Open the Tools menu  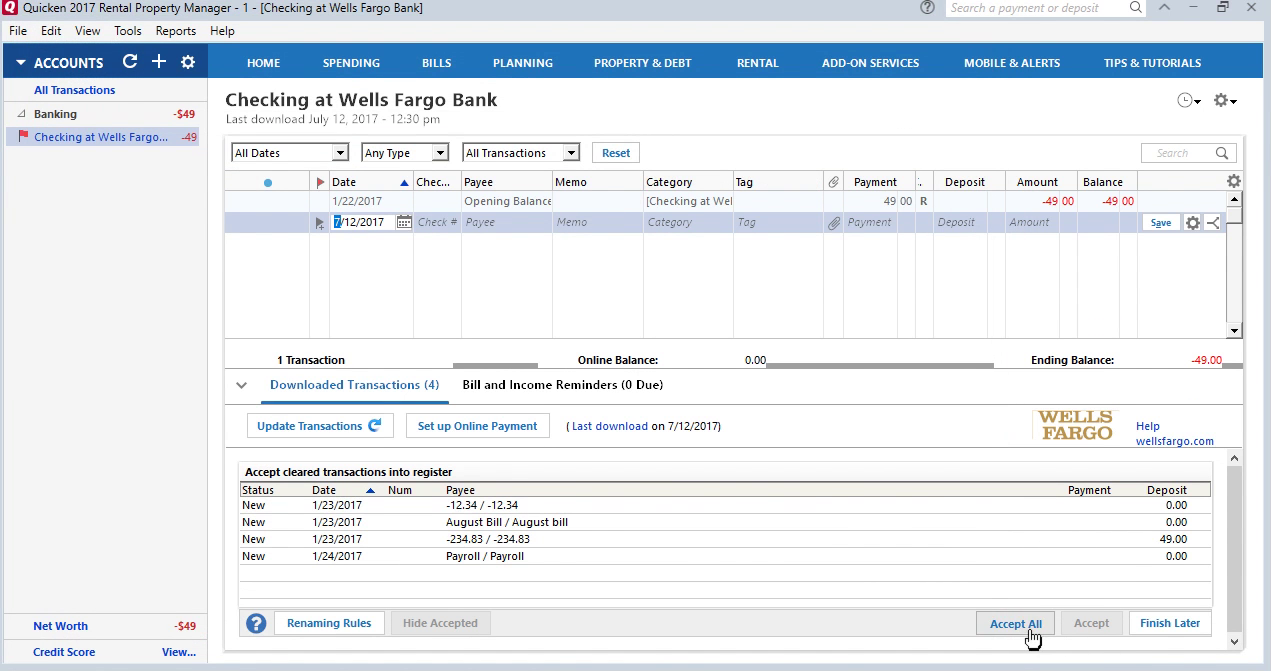coord(128,31)
